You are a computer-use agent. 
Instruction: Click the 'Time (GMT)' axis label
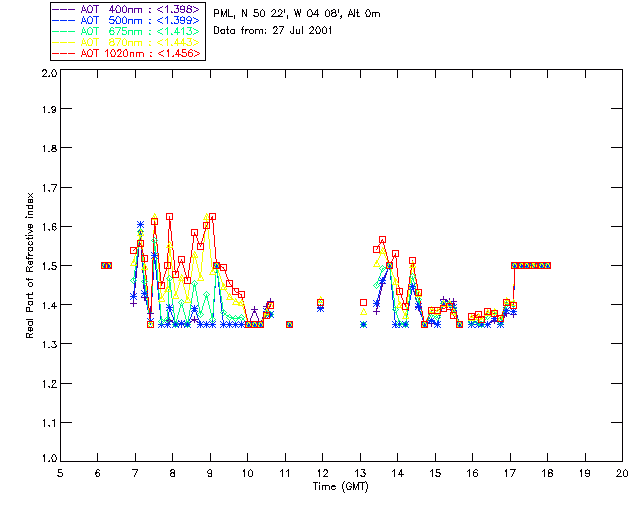341,486
